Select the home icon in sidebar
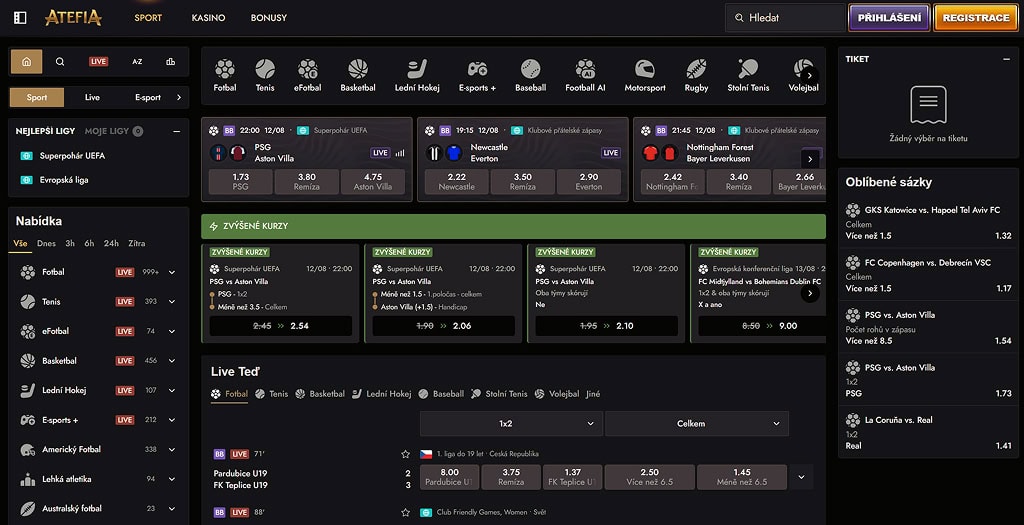1024x525 pixels. pyautogui.click(x=26, y=61)
